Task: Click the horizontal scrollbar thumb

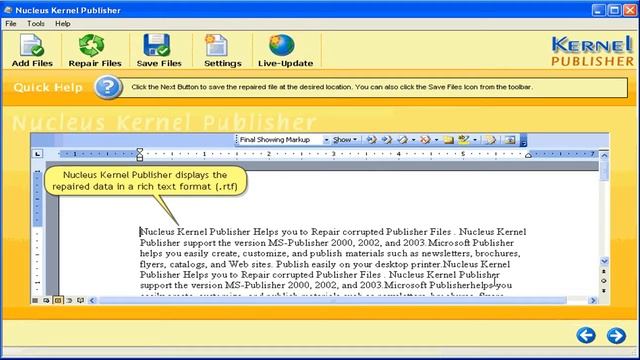Action: 333,300
